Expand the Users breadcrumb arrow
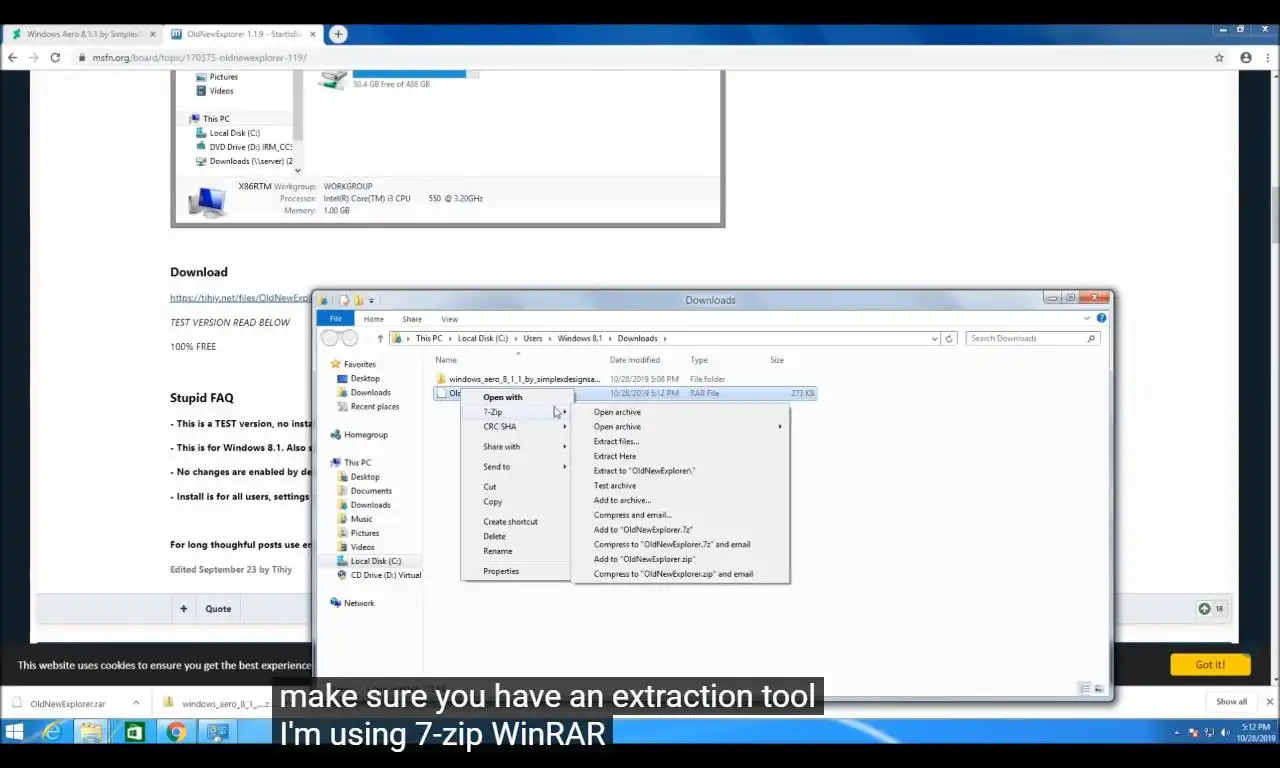 click(x=550, y=338)
